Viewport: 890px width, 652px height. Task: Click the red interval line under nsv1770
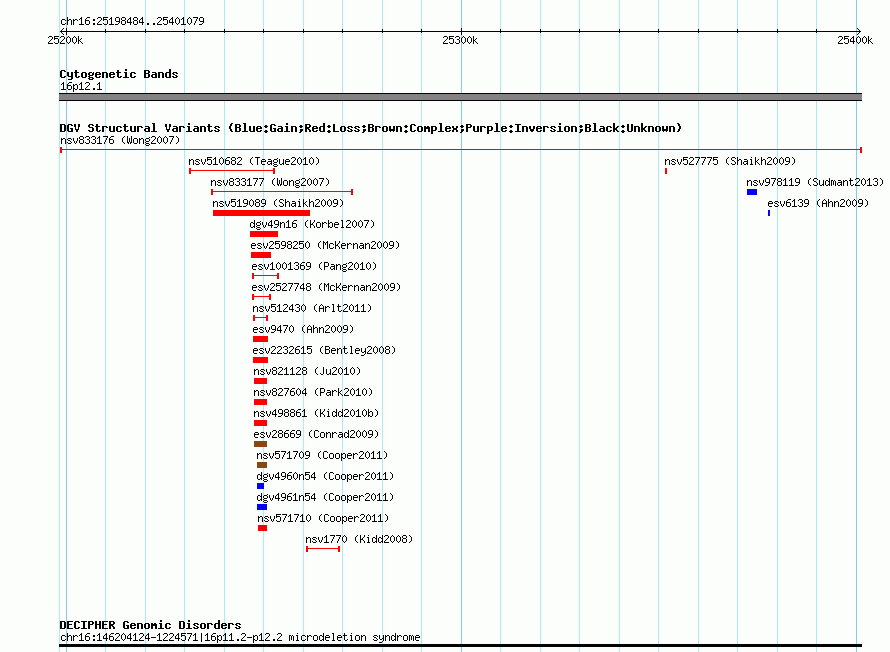click(x=323, y=549)
